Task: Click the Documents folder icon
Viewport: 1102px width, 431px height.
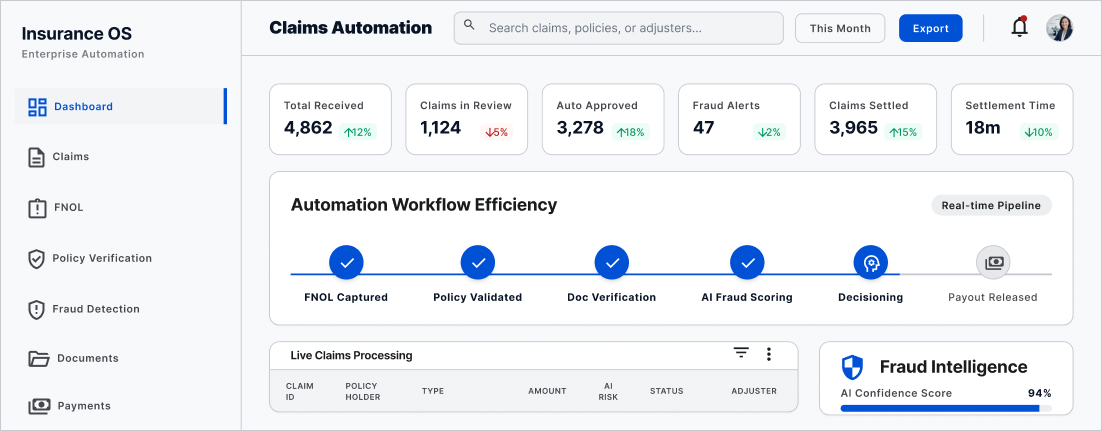Action: coord(39,359)
